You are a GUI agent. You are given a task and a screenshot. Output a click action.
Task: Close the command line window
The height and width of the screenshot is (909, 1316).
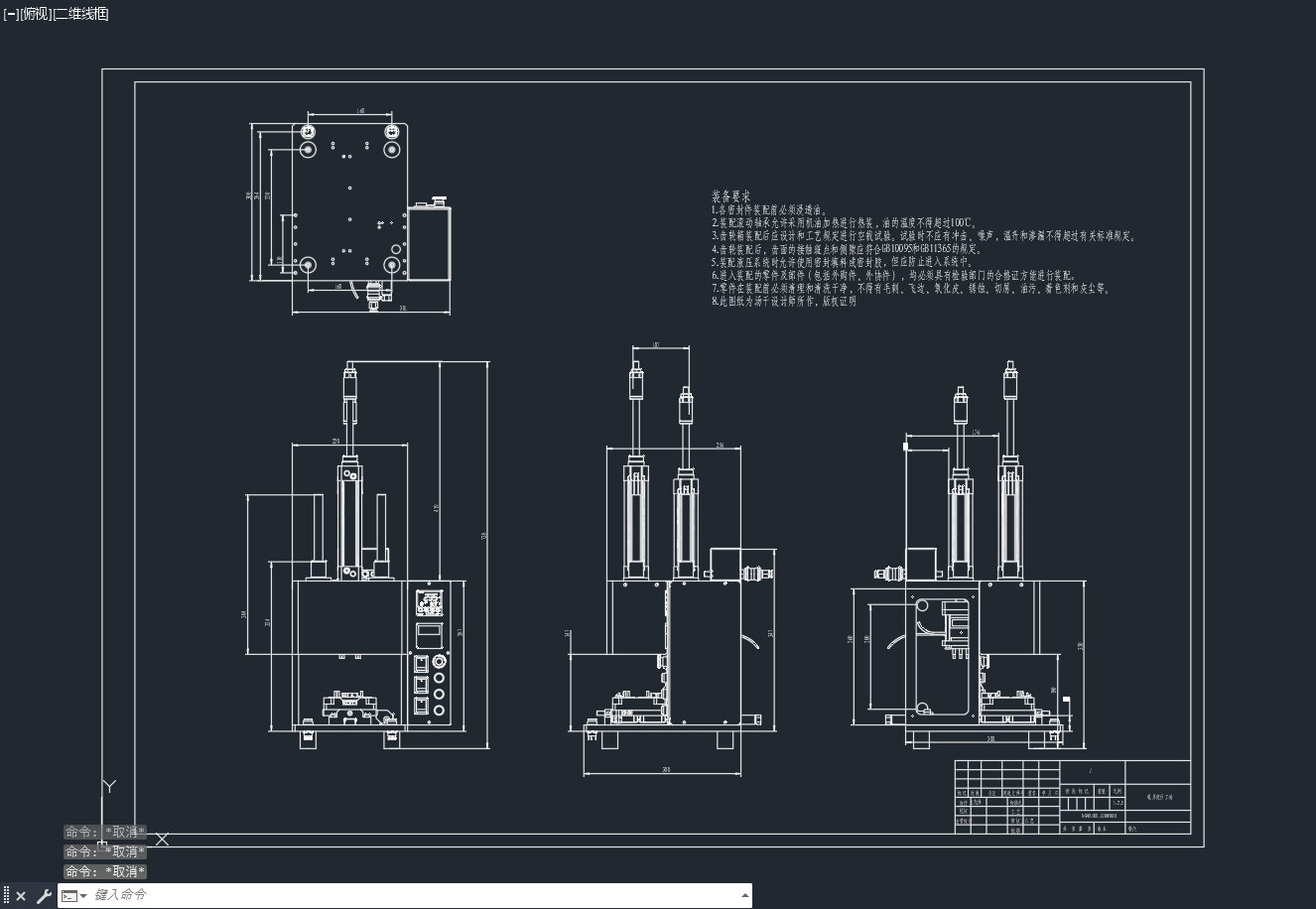click(21, 896)
